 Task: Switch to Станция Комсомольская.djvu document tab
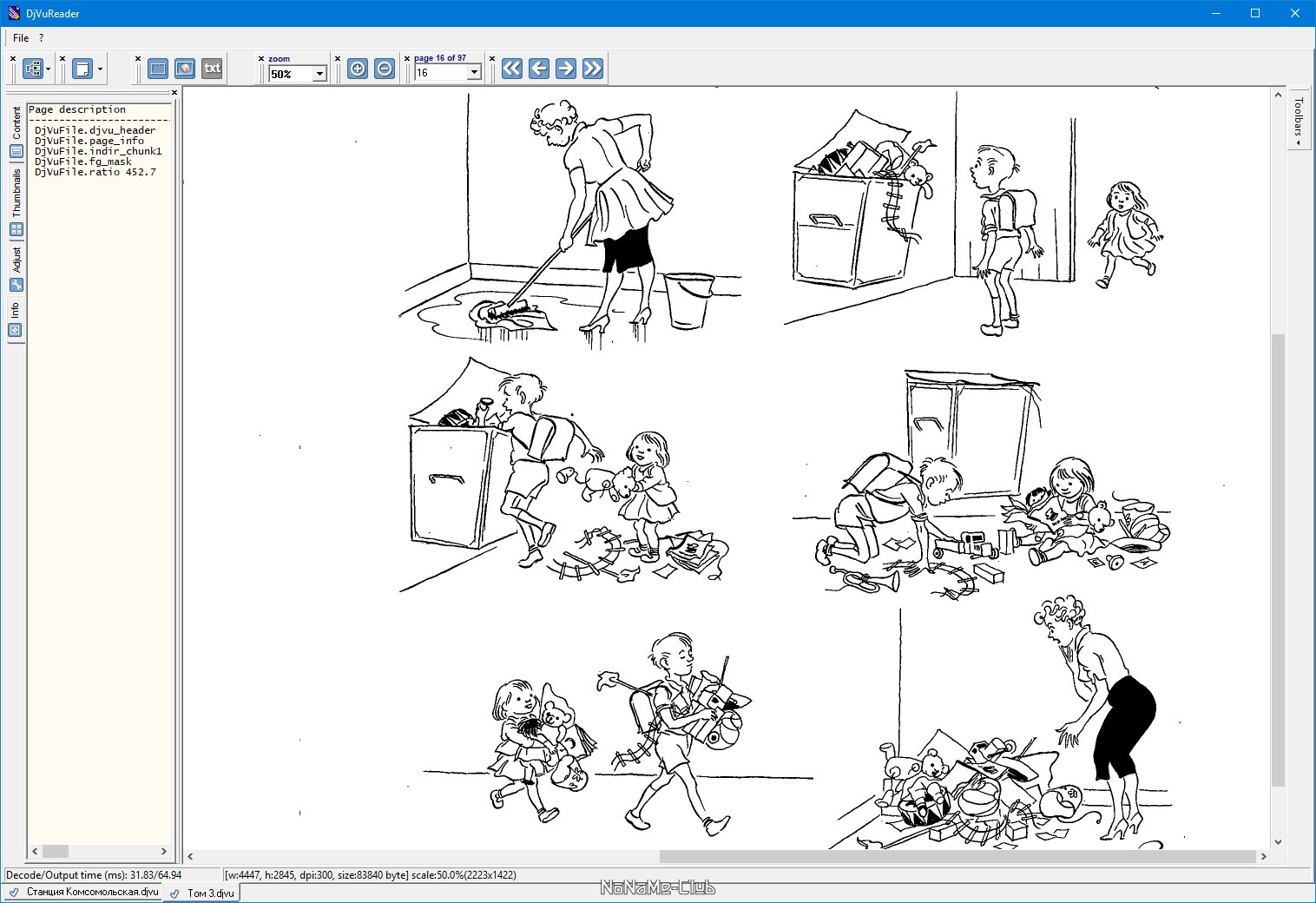pyautogui.click(x=84, y=893)
